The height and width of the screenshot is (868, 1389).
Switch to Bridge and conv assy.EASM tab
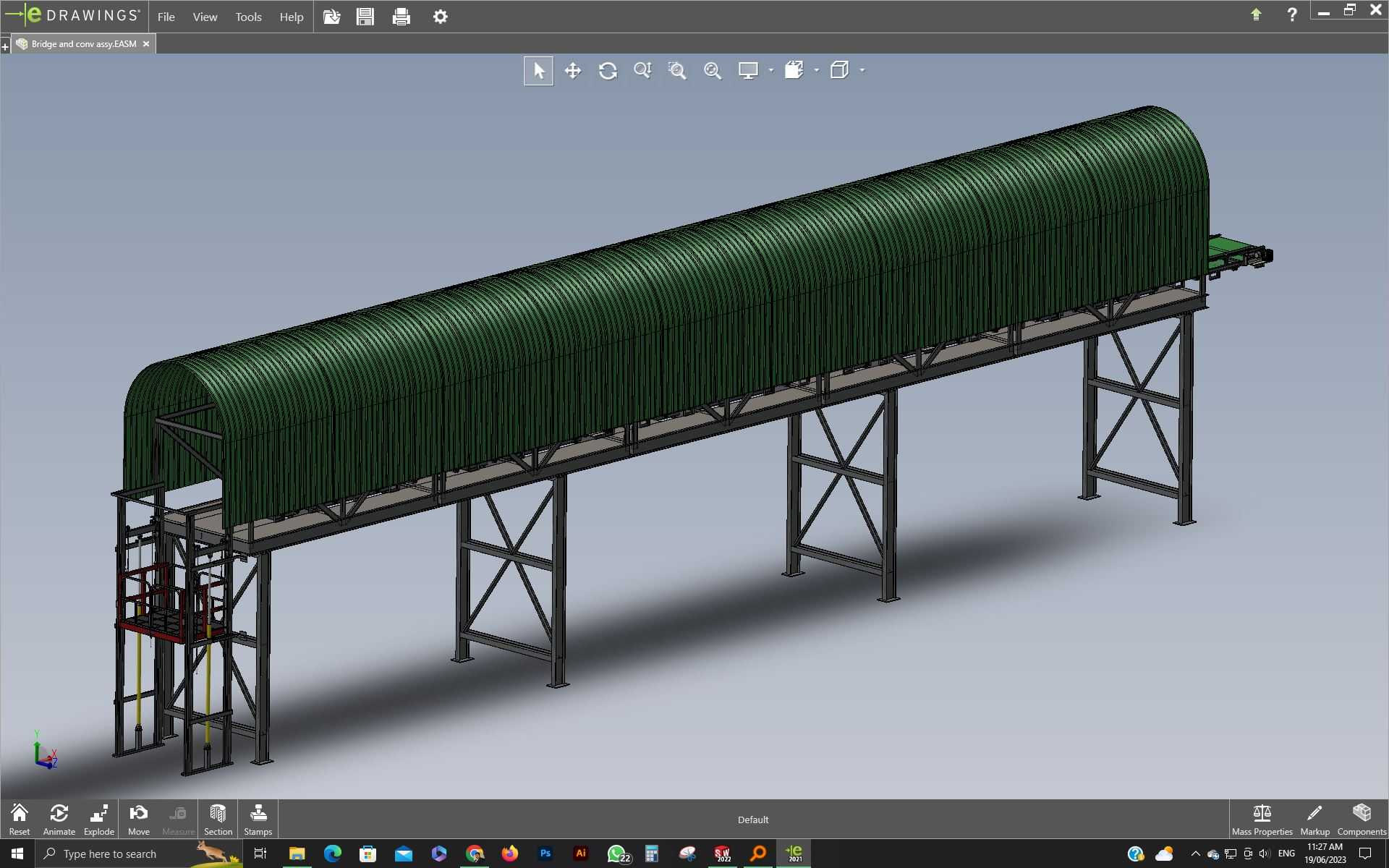coord(84,43)
